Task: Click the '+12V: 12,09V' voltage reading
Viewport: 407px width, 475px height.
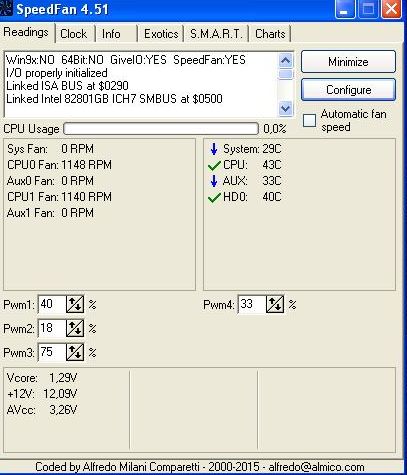Action: click(x=42, y=394)
